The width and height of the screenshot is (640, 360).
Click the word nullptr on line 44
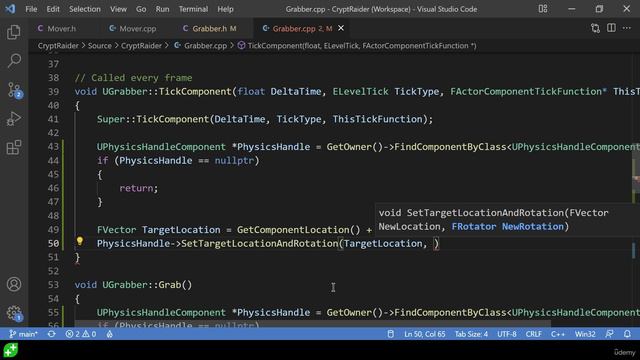(x=234, y=160)
